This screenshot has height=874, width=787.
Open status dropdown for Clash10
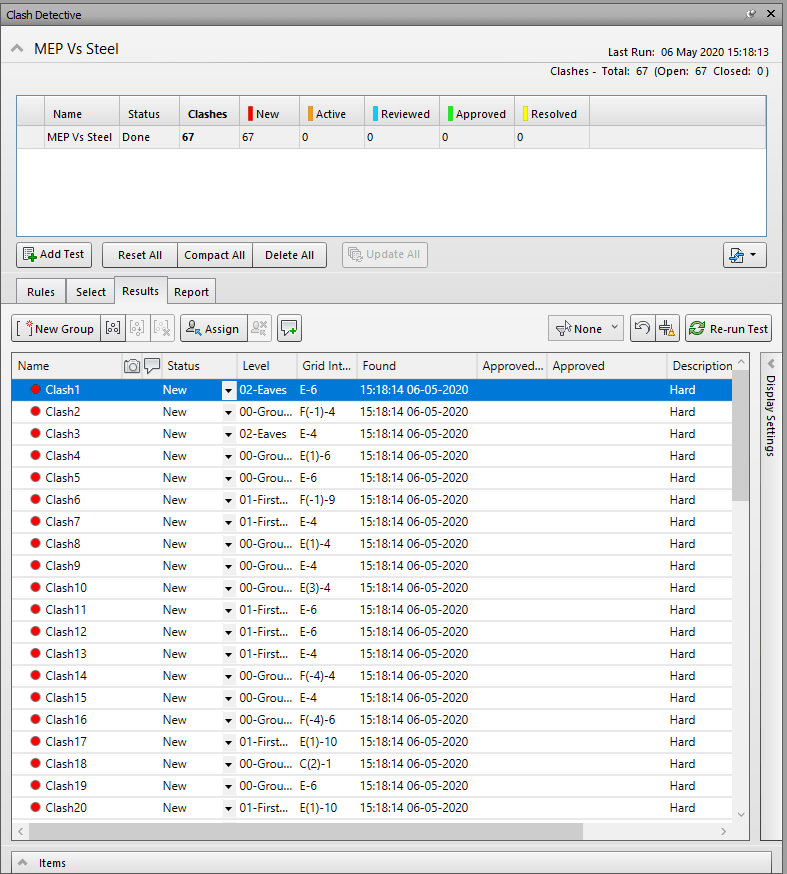point(229,588)
